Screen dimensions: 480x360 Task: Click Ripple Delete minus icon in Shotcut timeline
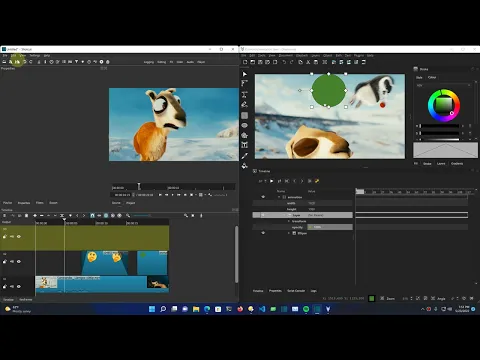coord(41,216)
